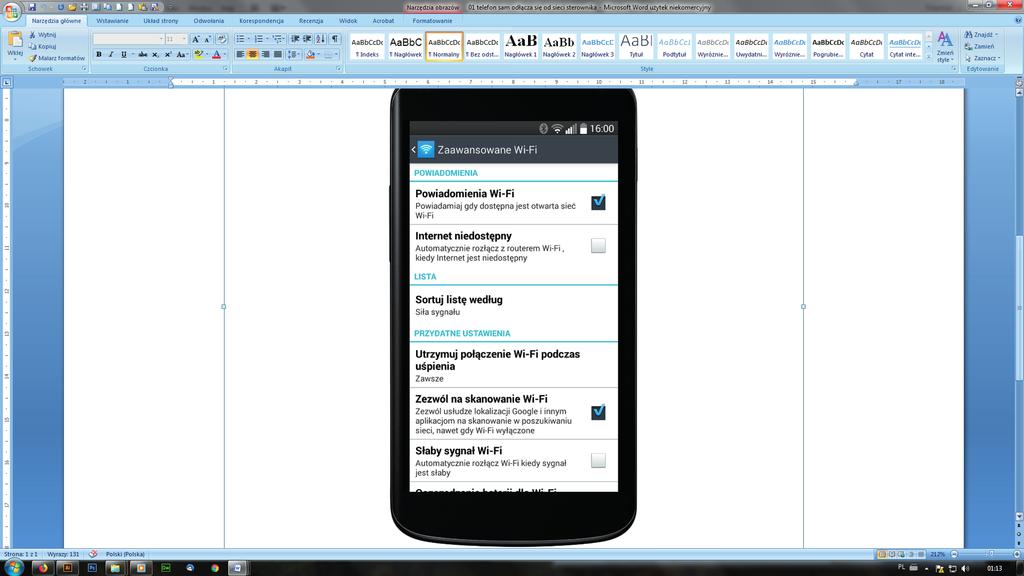This screenshot has height=576, width=1024.
Task: Justify text alignment icon
Action: click(277, 54)
